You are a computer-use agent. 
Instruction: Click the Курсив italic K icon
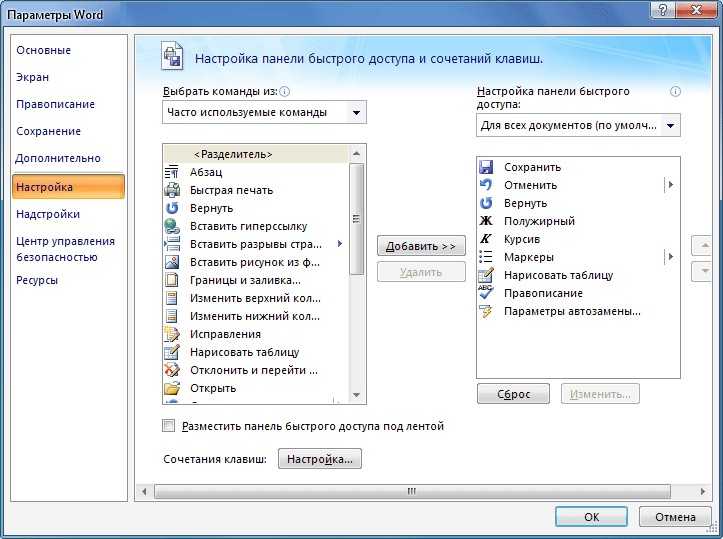(486, 239)
